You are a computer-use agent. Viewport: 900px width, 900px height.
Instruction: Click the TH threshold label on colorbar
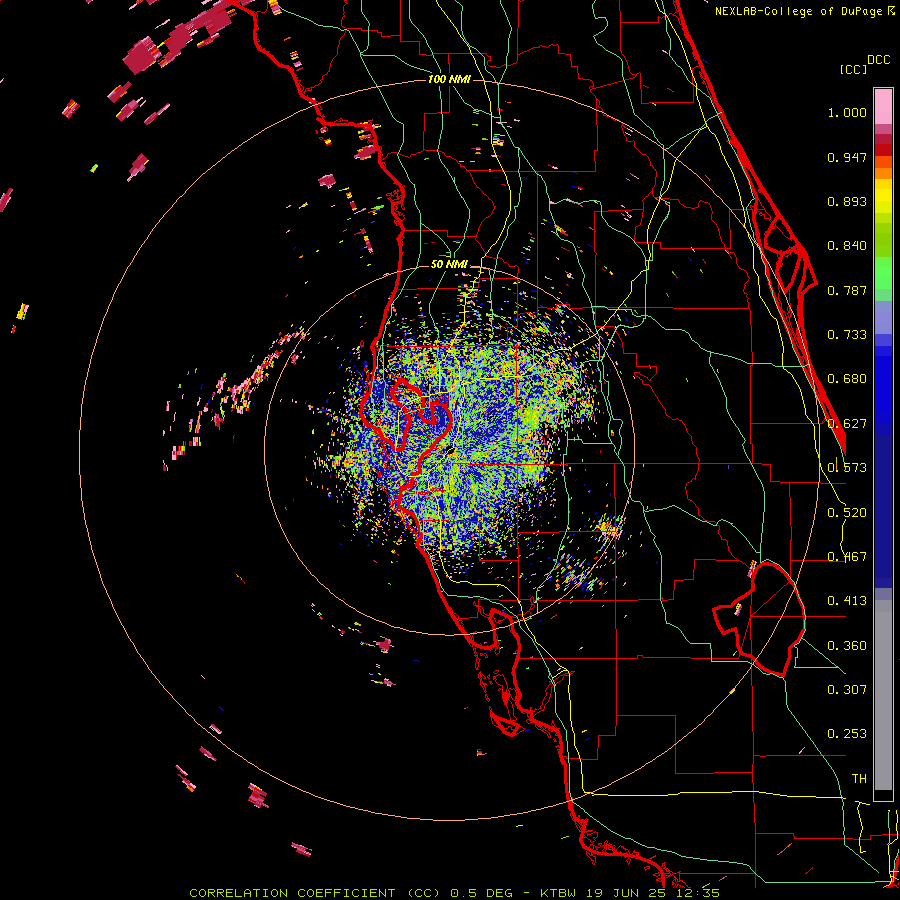(x=859, y=779)
